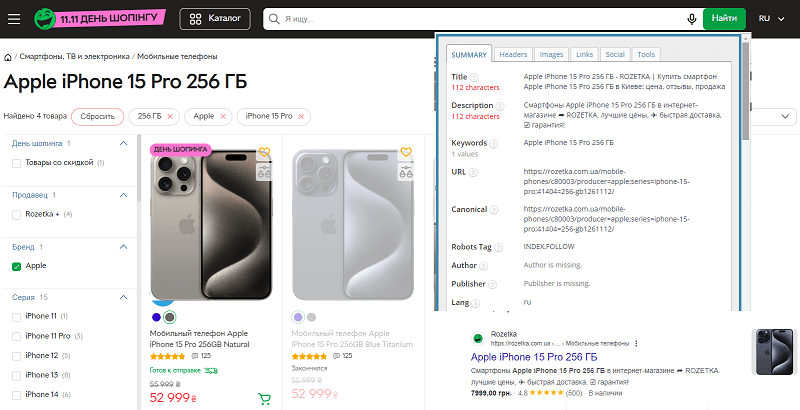Open Google result Apple iPhone 15 Pro 256 ГБ

pos(534,357)
